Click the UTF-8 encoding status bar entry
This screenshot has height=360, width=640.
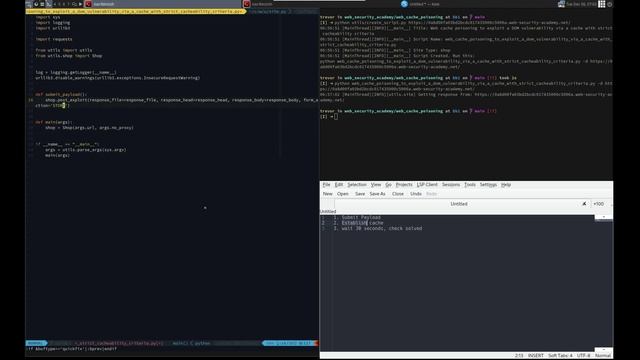tap(583, 356)
